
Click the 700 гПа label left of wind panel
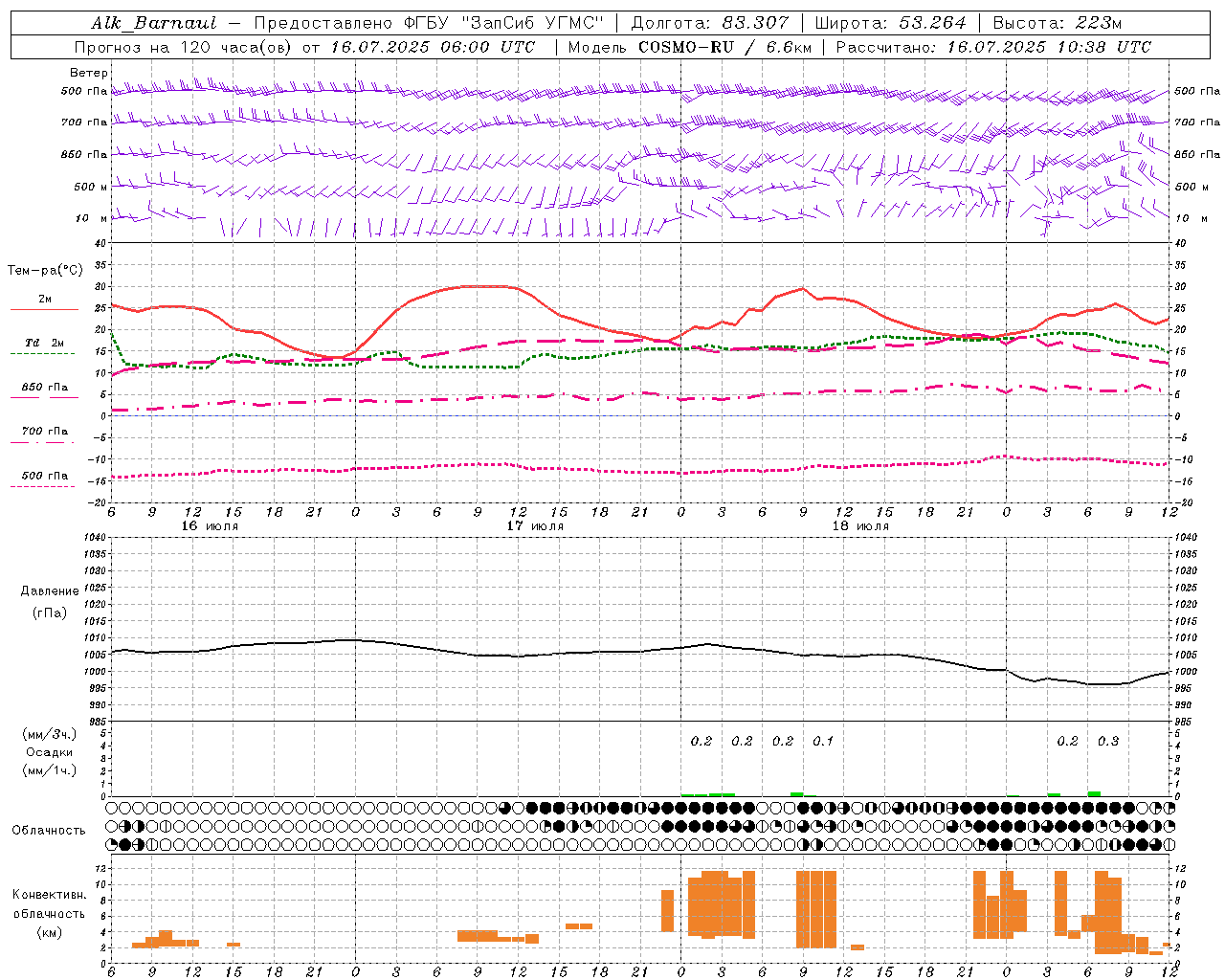[x=84, y=122]
